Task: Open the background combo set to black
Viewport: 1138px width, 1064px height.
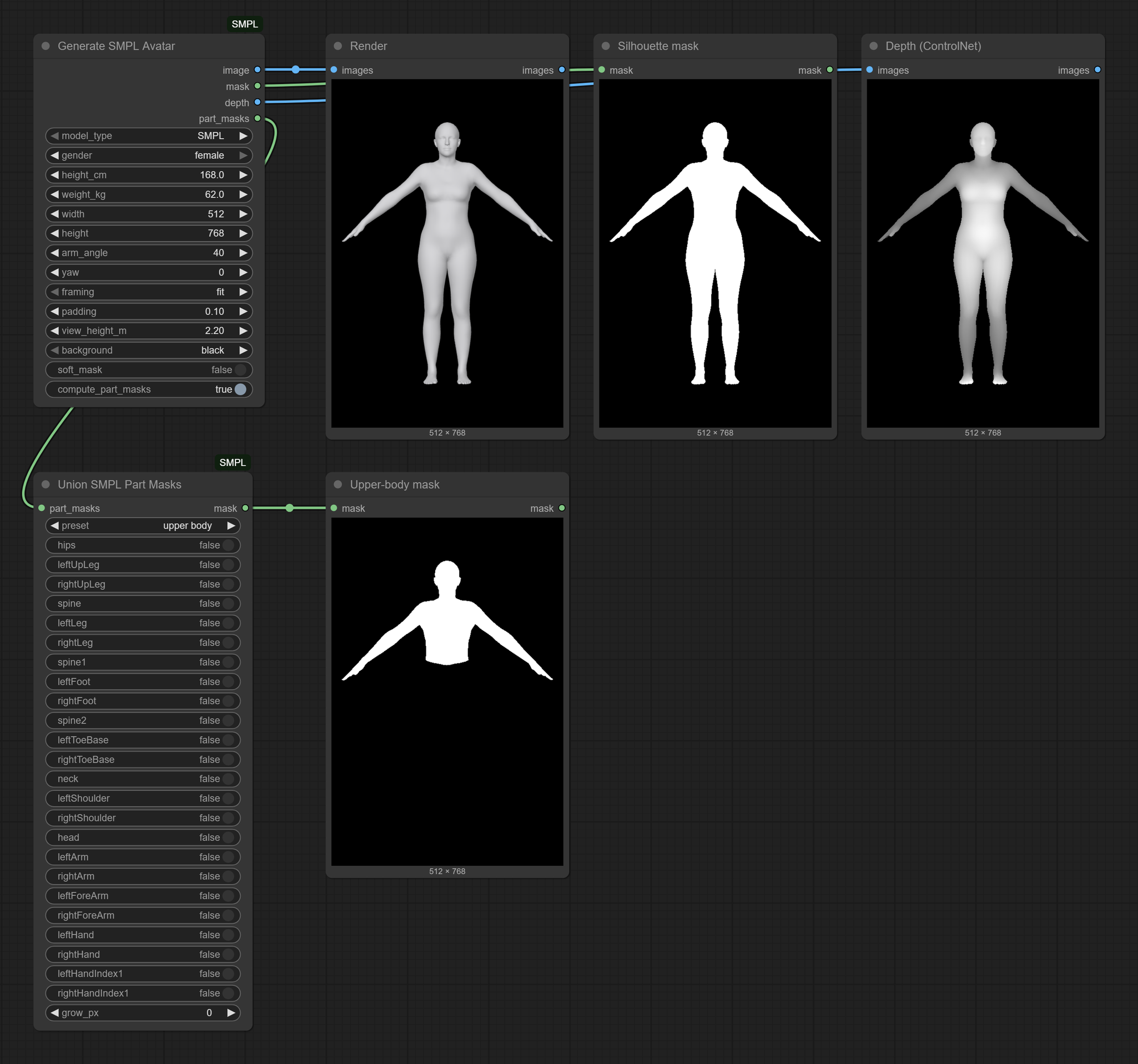Action: pos(149,350)
